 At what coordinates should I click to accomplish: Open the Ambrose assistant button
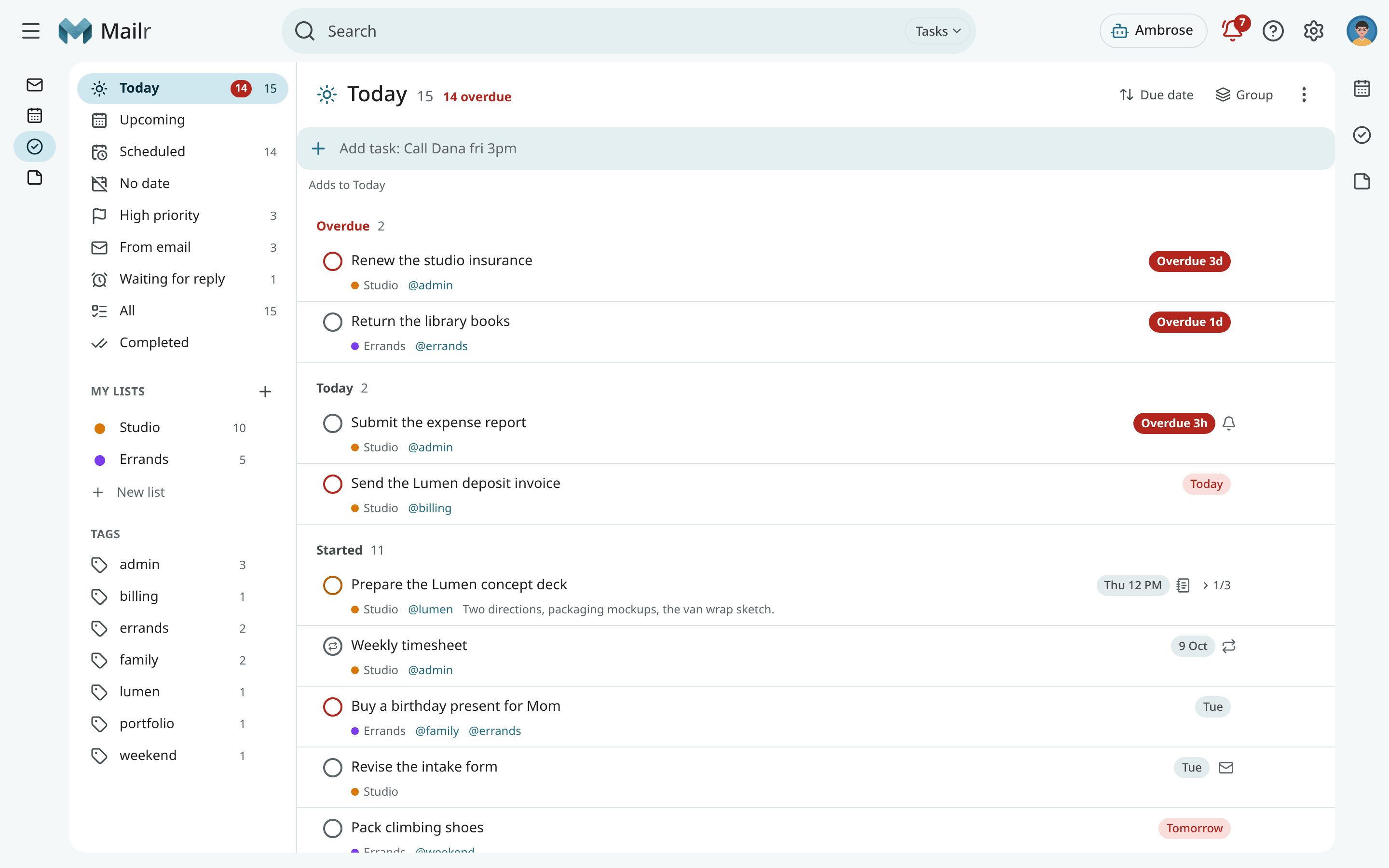1153,31
